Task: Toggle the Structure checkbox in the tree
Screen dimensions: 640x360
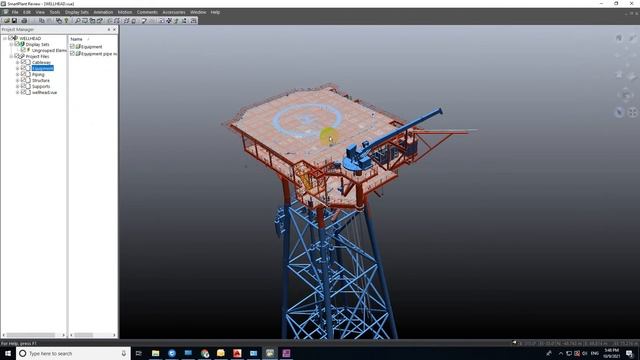Action: [23, 80]
